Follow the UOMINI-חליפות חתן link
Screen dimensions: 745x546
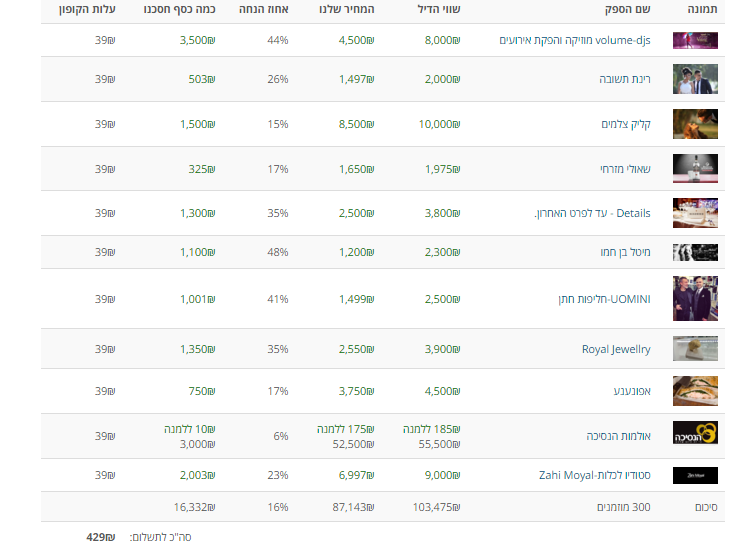[x=604, y=299]
